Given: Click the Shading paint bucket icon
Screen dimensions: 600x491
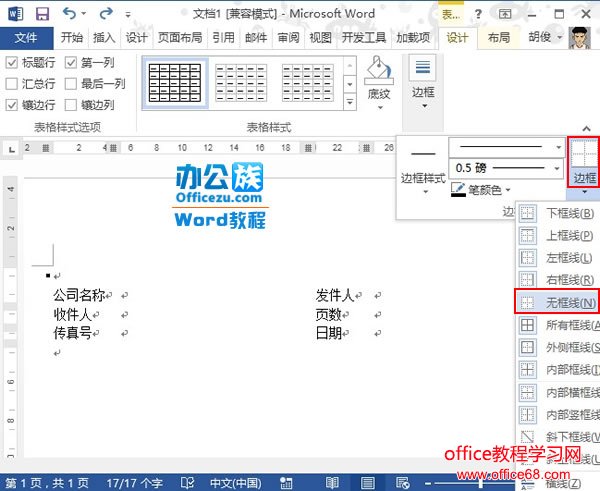Looking at the screenshot, I should pyautogui.click(x=378, y=70).
